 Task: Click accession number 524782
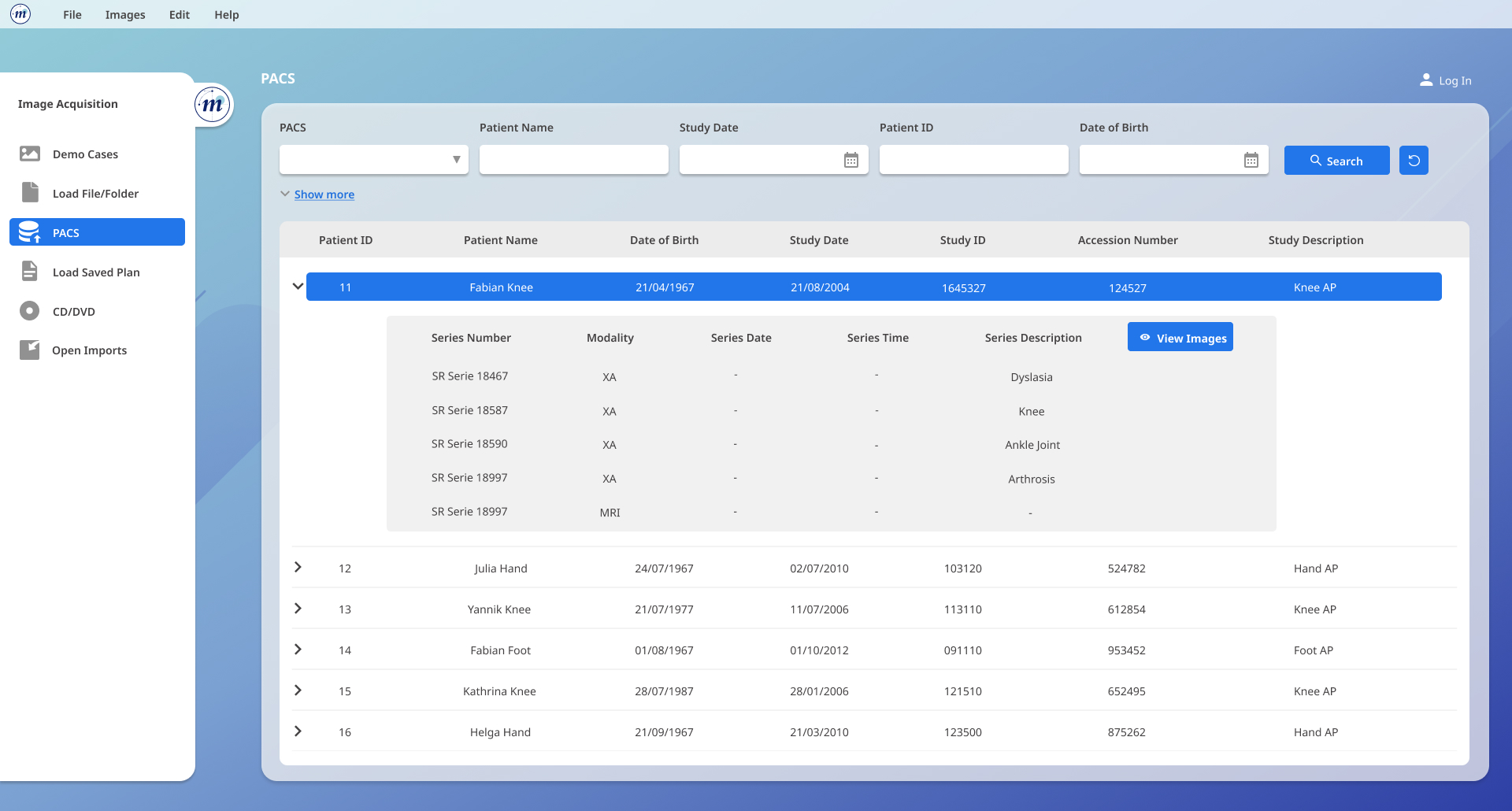click(1126, 568)
